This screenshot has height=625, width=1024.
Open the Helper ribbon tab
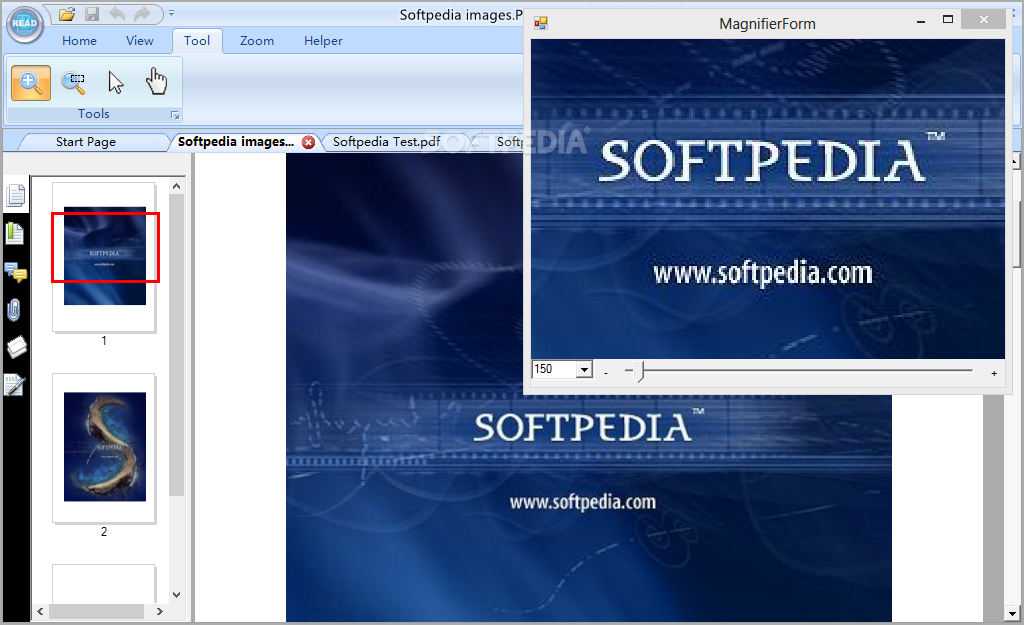point(323,40)
